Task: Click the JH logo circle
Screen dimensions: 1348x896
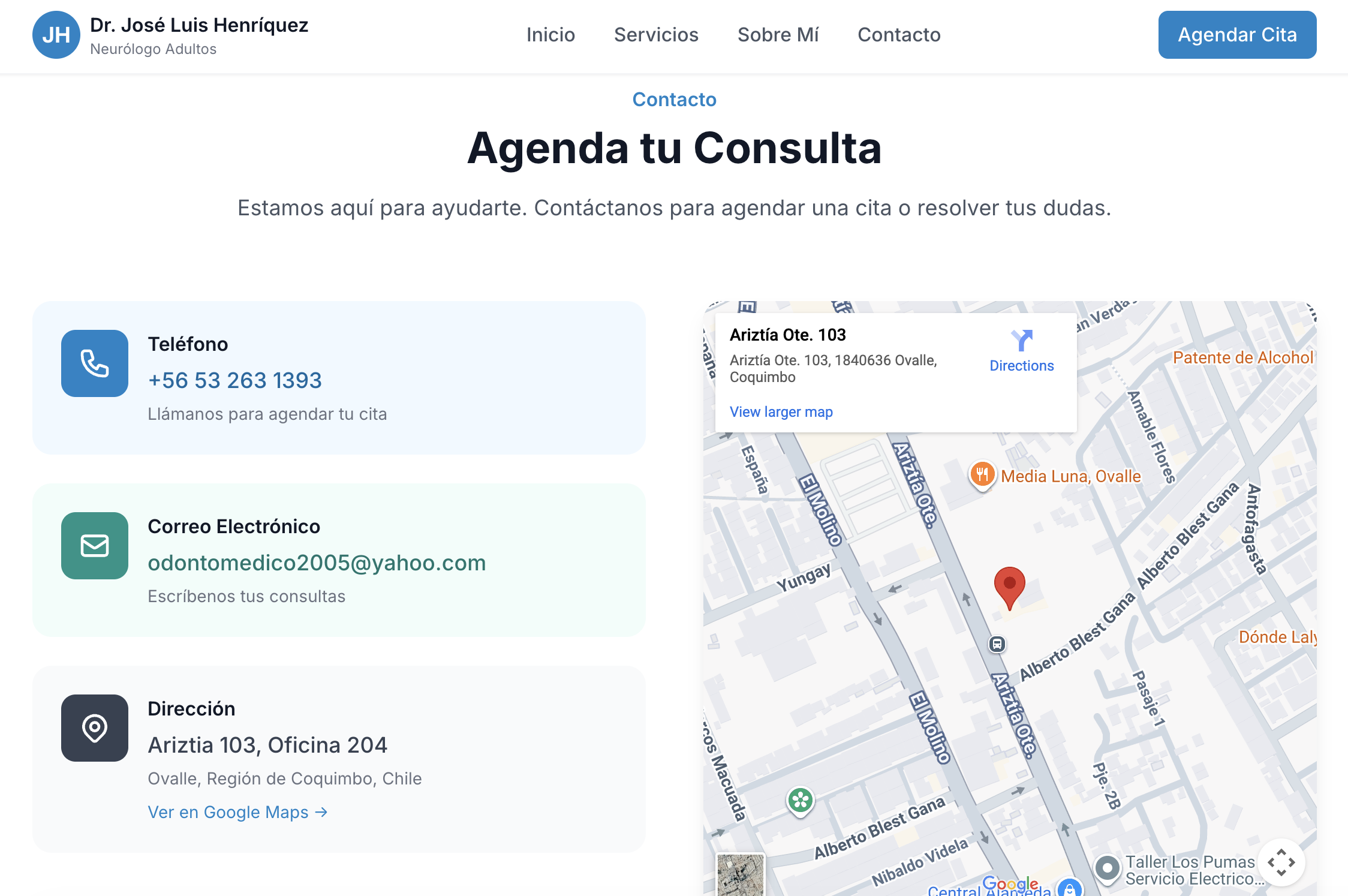Action: (56, 35)
